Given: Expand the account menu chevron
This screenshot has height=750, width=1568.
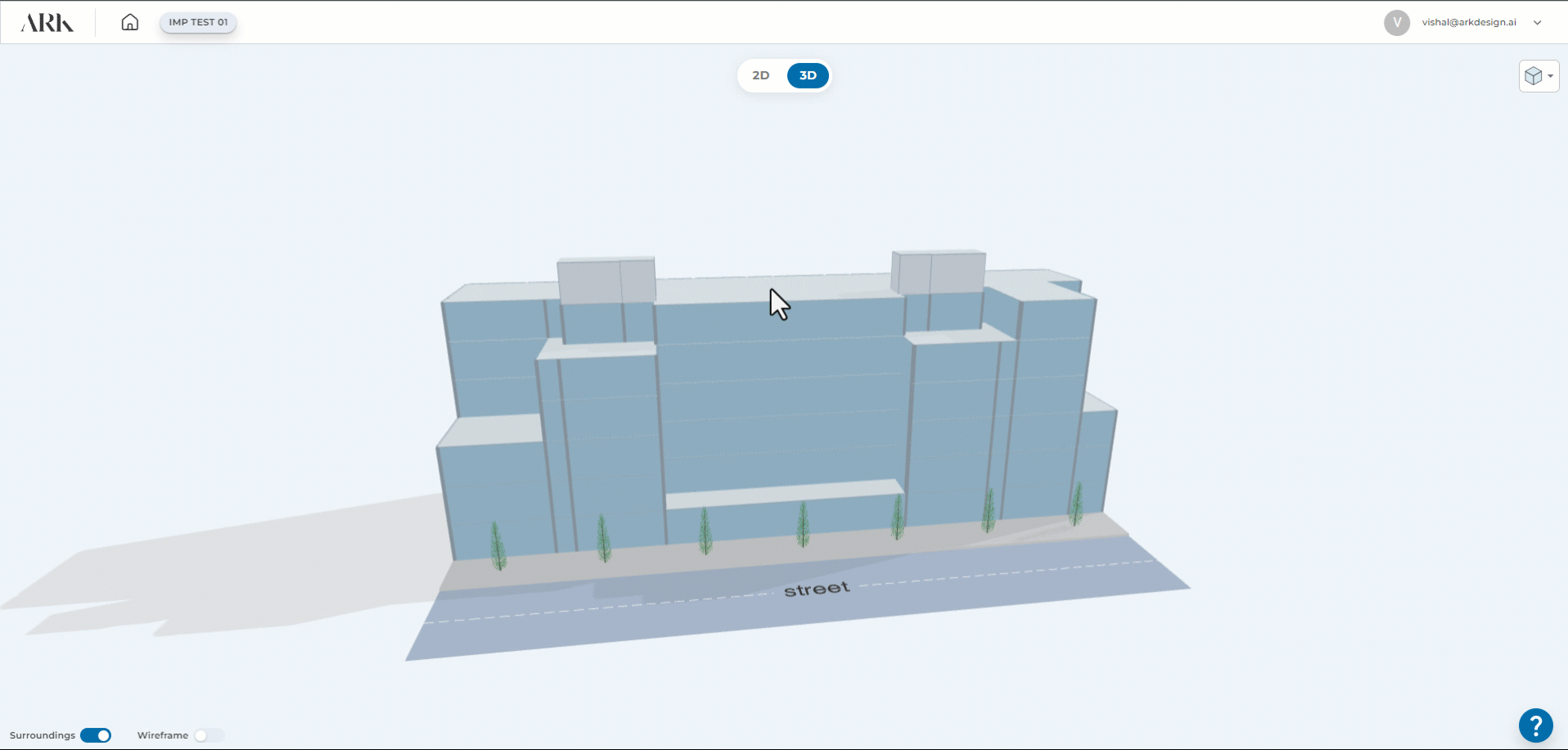Looking at the screenshot, I should (x=1538, y=23).
